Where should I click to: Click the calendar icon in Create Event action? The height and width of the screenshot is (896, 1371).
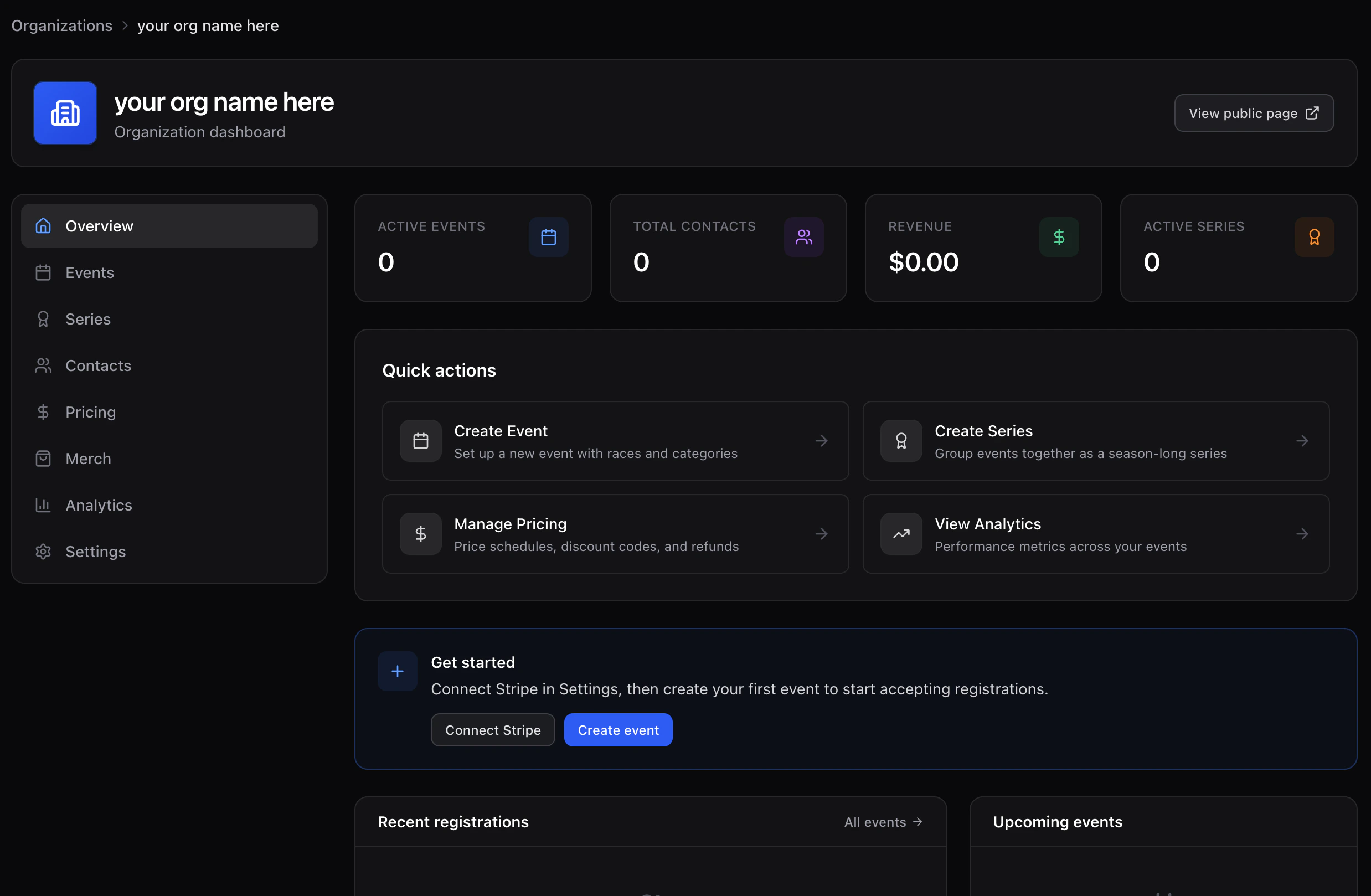(x=420, y=441)
